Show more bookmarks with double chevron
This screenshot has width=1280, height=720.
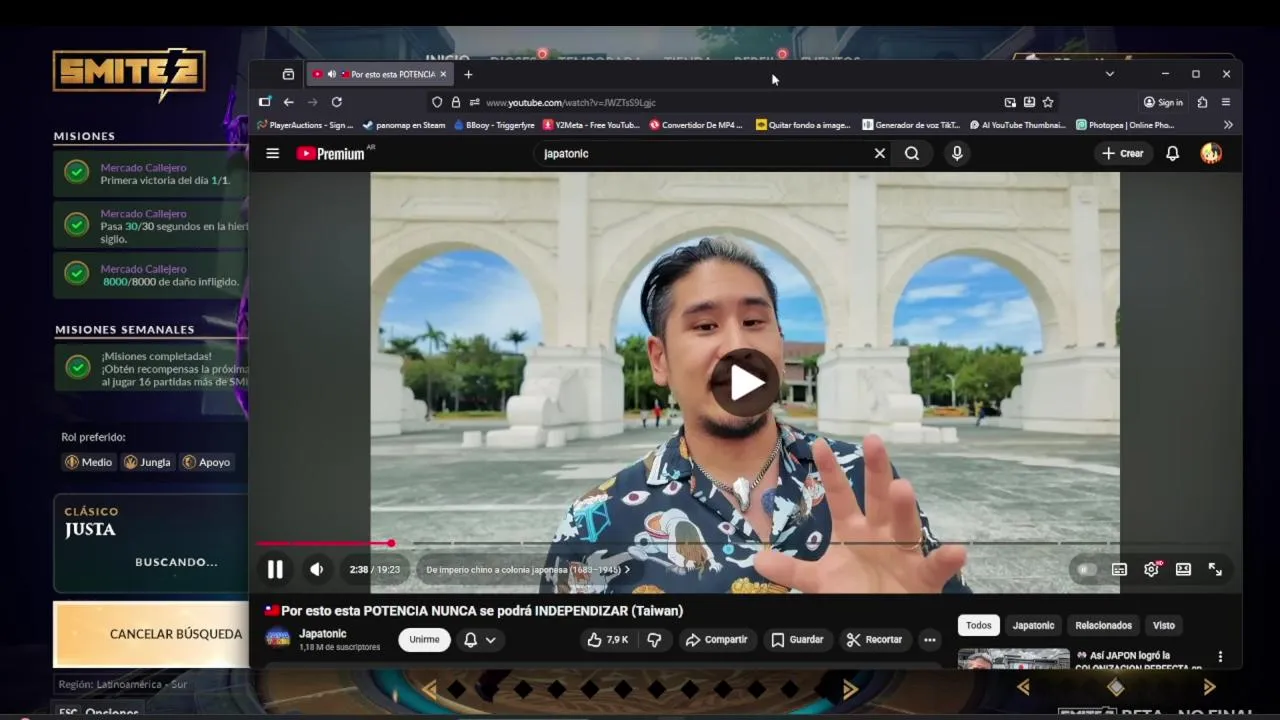[x=1228, y=125]
